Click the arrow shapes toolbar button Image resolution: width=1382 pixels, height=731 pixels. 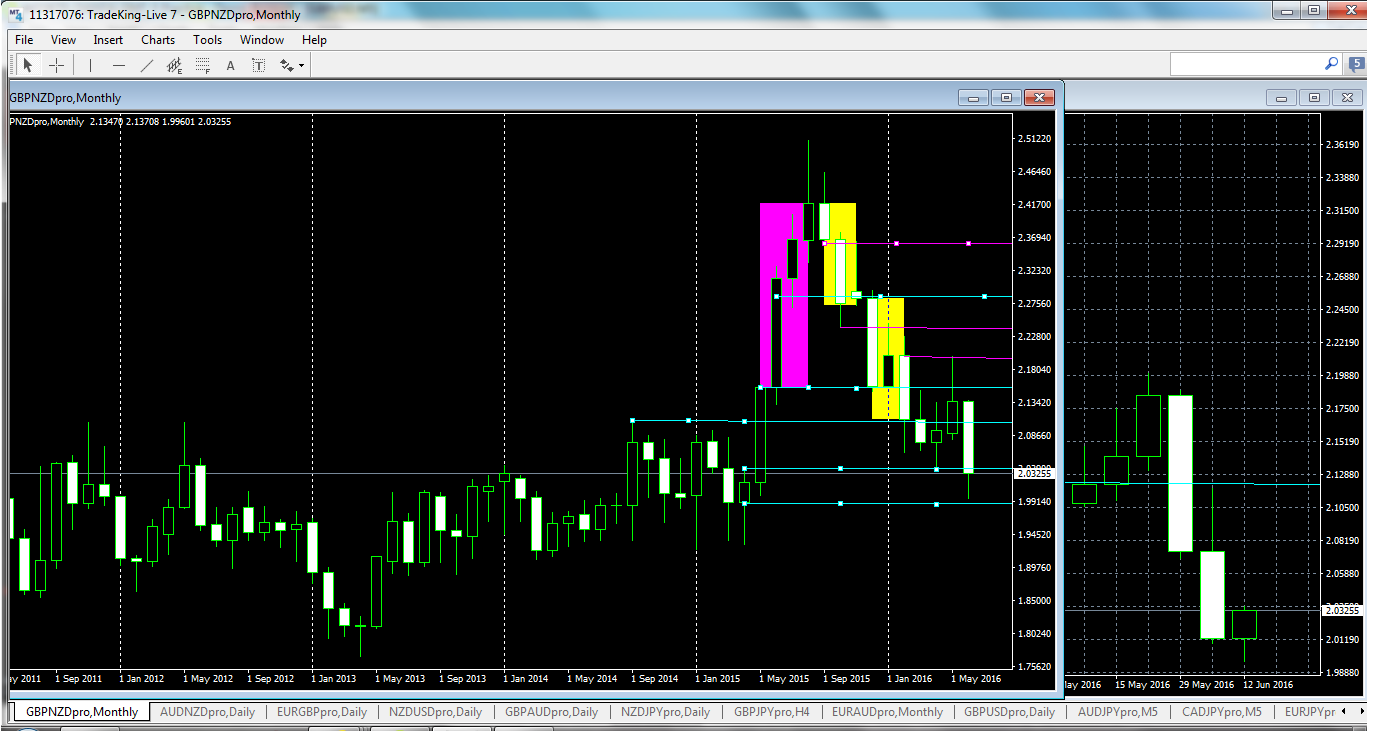(x=286, y=64)
